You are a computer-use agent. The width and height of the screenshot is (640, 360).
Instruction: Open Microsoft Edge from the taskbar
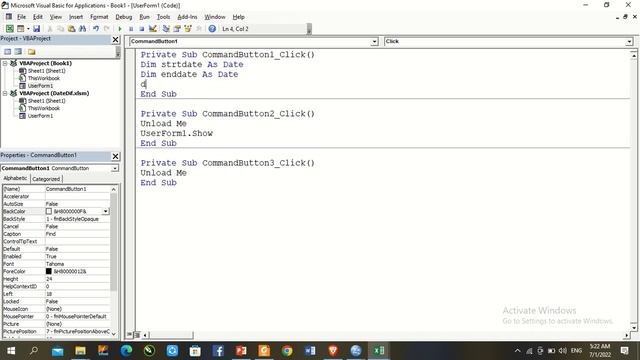click(x=126, y=351)
